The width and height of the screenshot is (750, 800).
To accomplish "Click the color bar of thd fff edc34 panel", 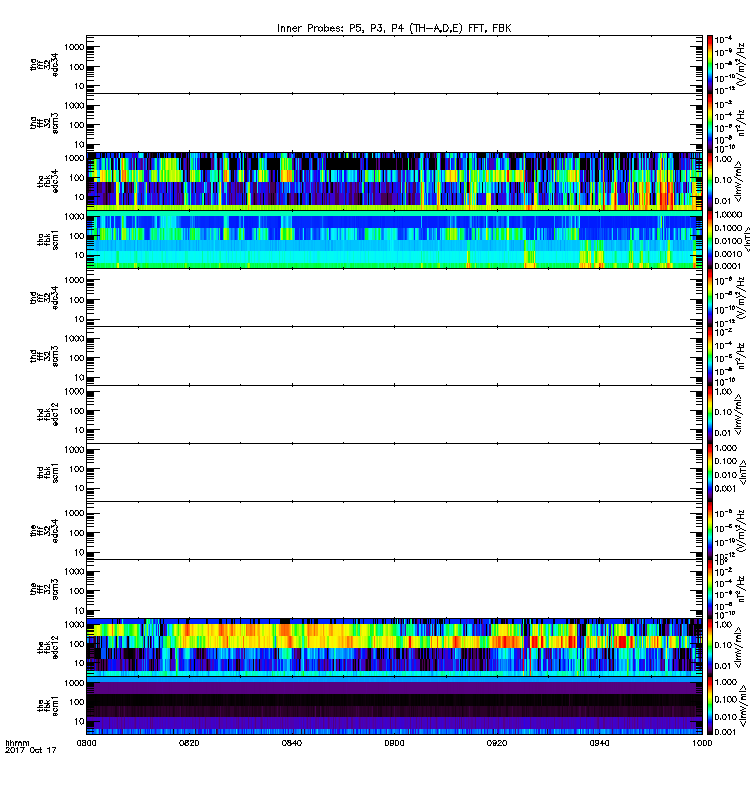I will [x=710, y=297].
